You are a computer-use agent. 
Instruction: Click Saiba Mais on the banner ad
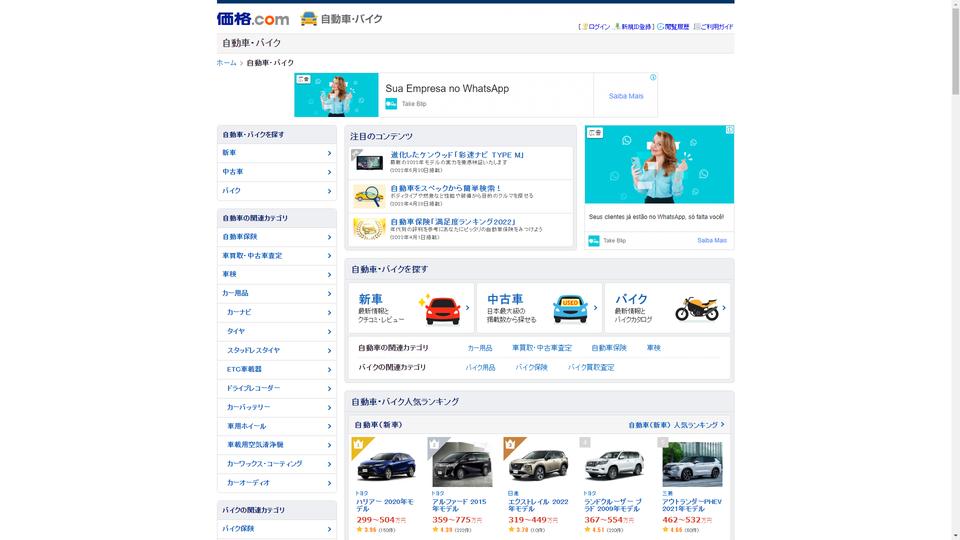[626, 96]
